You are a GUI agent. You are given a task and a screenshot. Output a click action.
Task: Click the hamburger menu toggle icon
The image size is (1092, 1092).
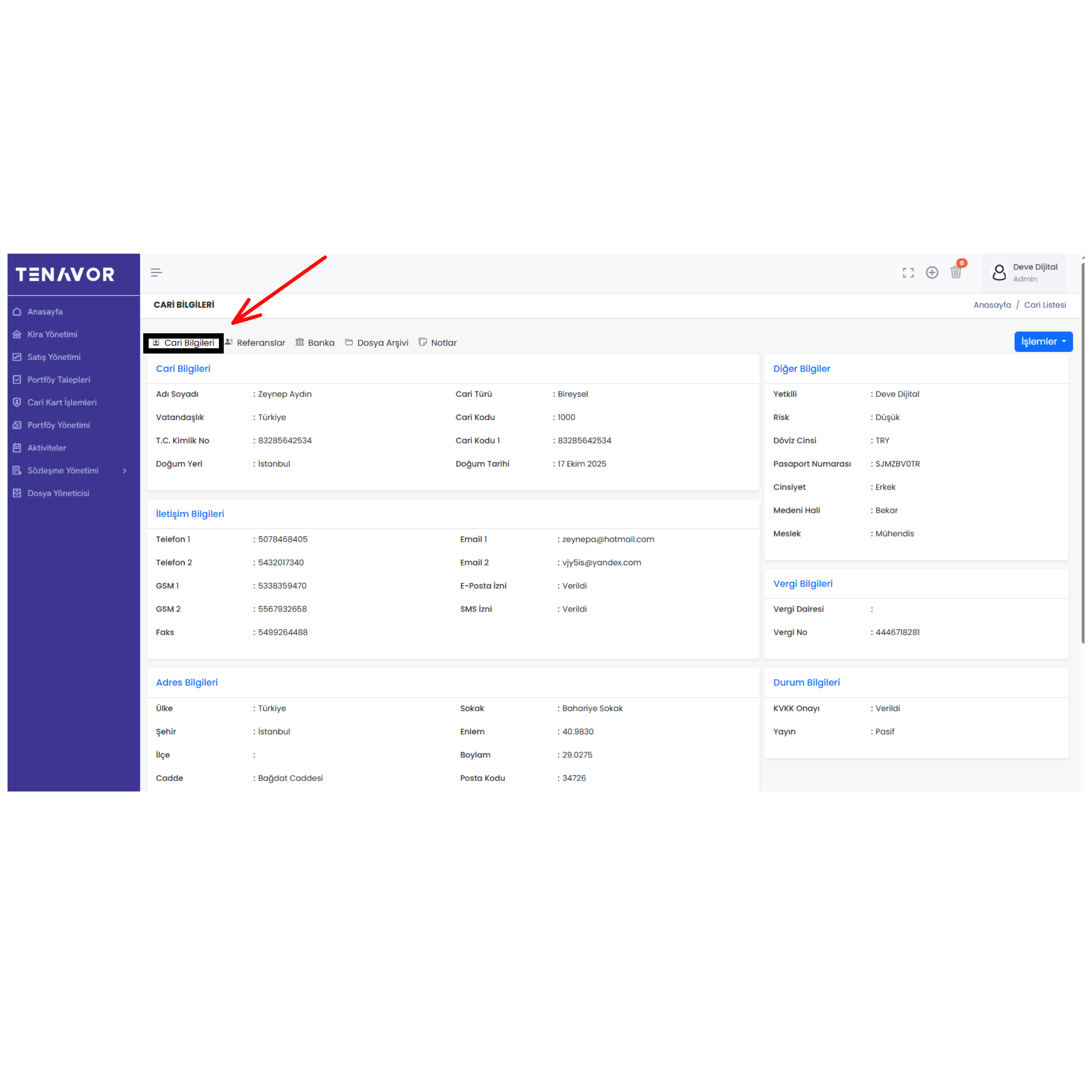click(156, 273)
